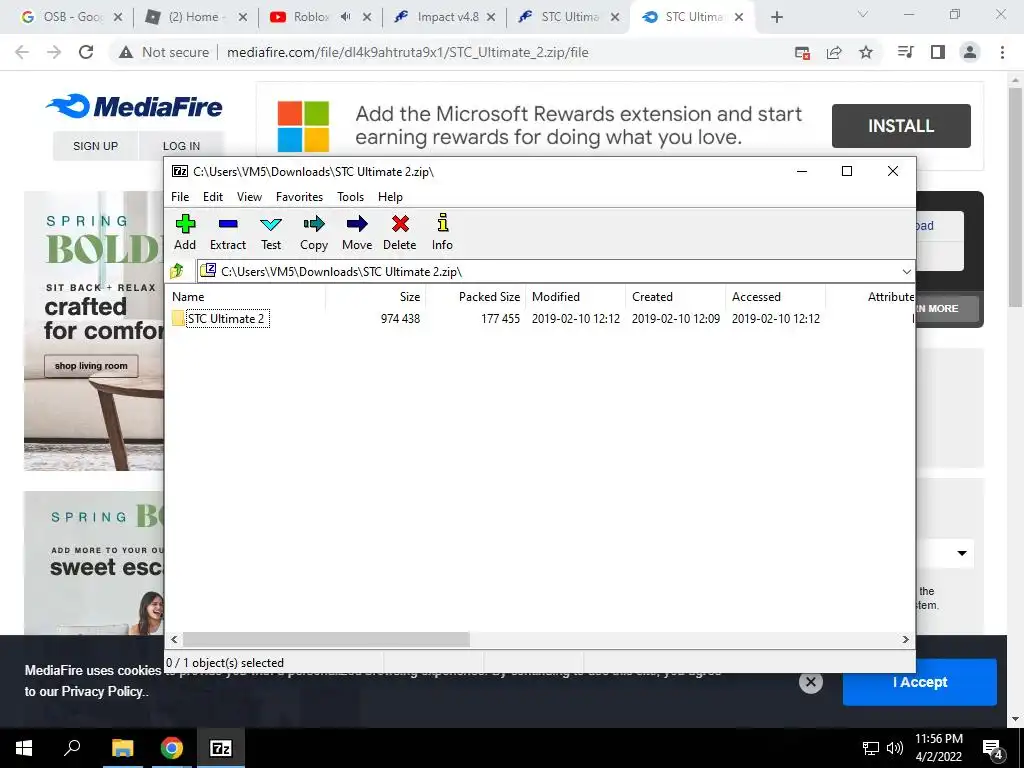Sort by Created column header
This screenshot has width=1024, height=768.
point(676,296)
